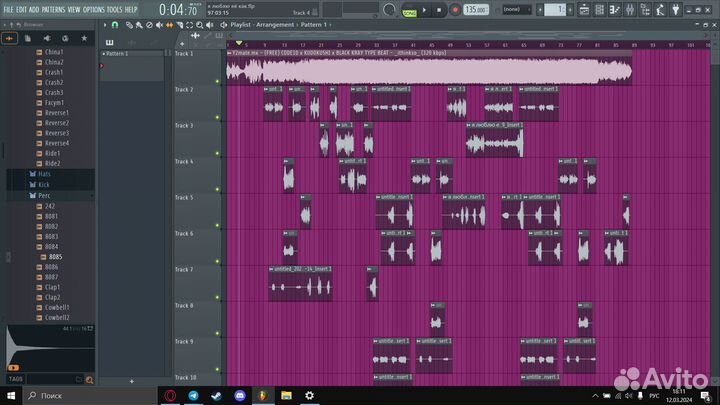Click the Record button in transport
This screenshot has width=720, height=405.
tap(455, 10)
